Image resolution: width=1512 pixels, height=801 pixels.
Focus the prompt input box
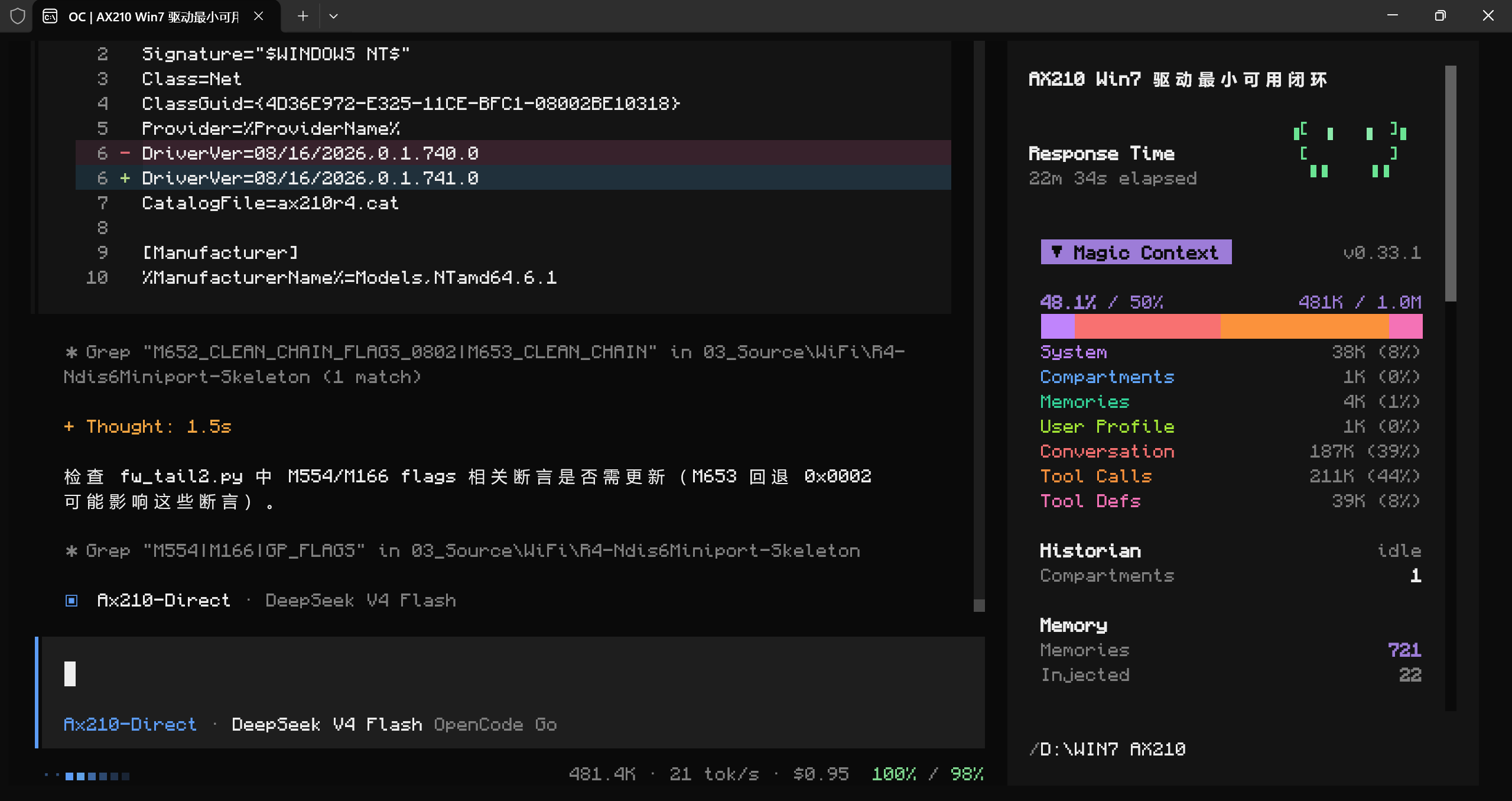pyautogui.click(x=513, y=674)
